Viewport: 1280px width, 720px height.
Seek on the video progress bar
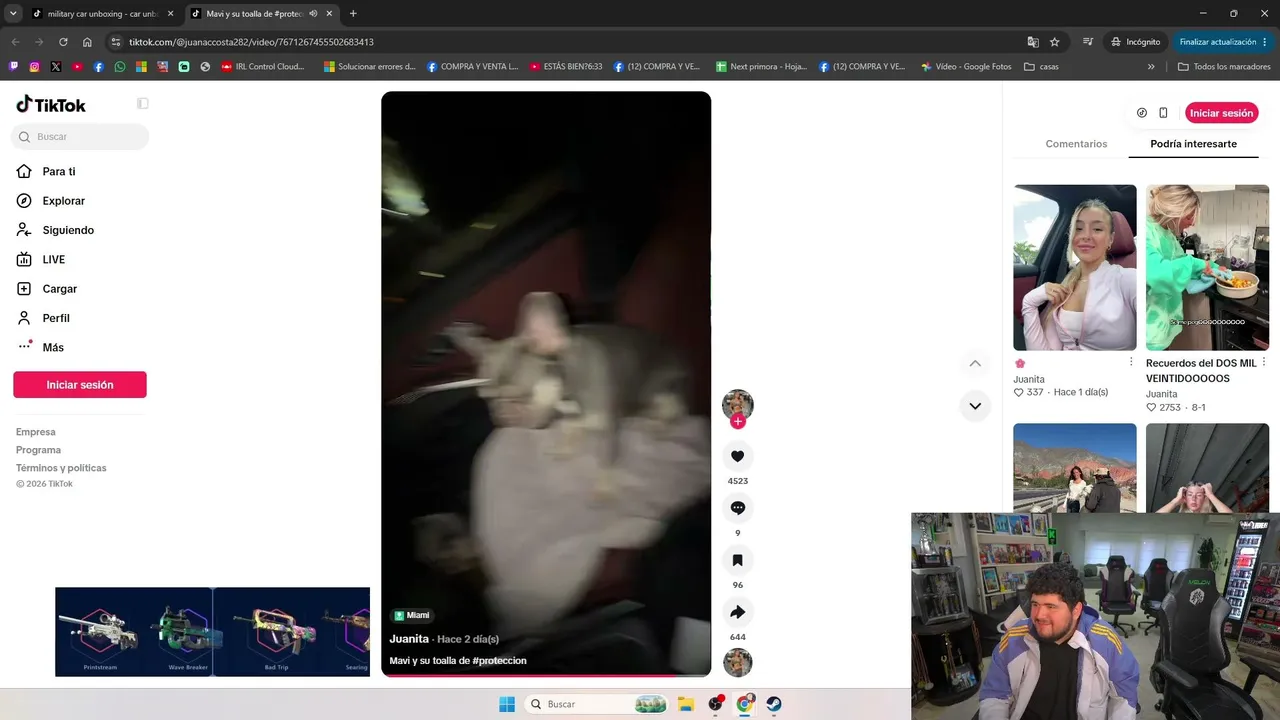(546, 676)
